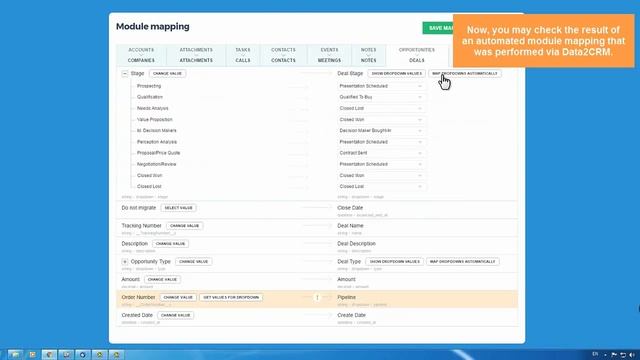Click the green Save Mapping button
This screenshot has height=360, width=640.
point(438,28)
